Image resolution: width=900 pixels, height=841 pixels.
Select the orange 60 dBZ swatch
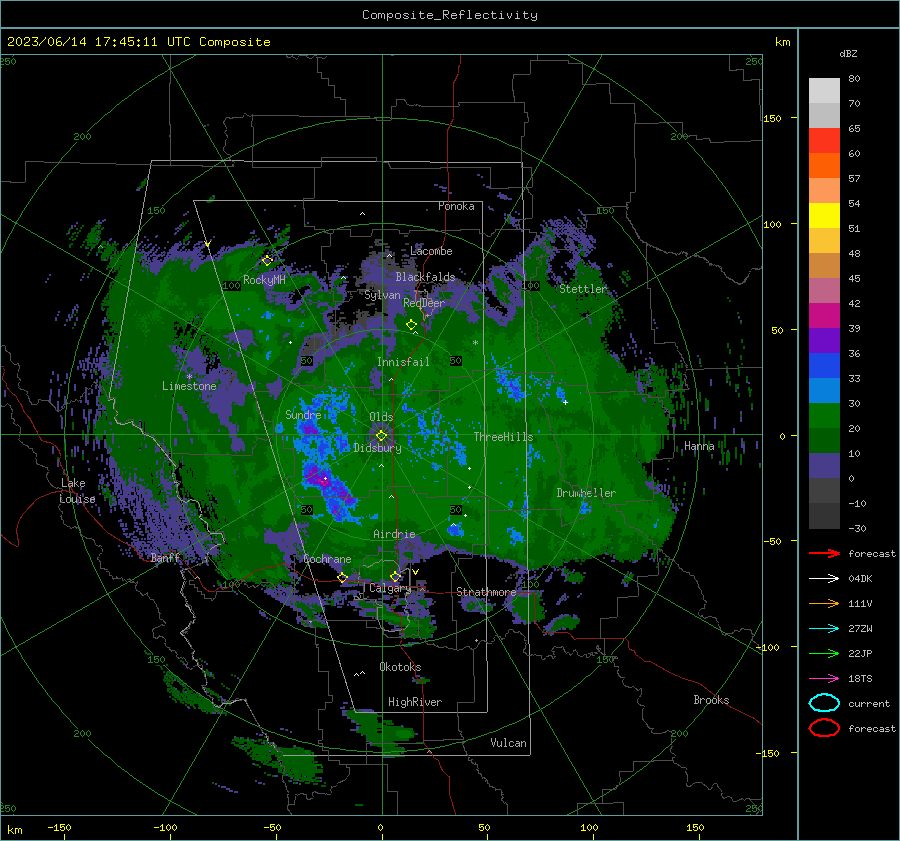click(x=824, y=166)
